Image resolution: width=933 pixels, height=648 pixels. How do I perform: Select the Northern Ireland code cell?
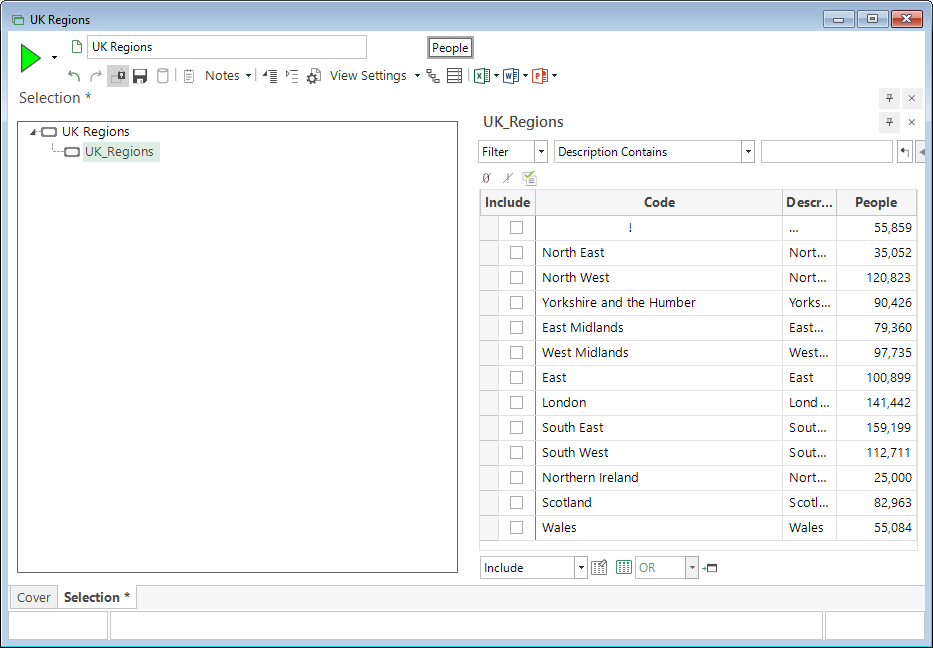pyautogui.click(x=659, y=477)
